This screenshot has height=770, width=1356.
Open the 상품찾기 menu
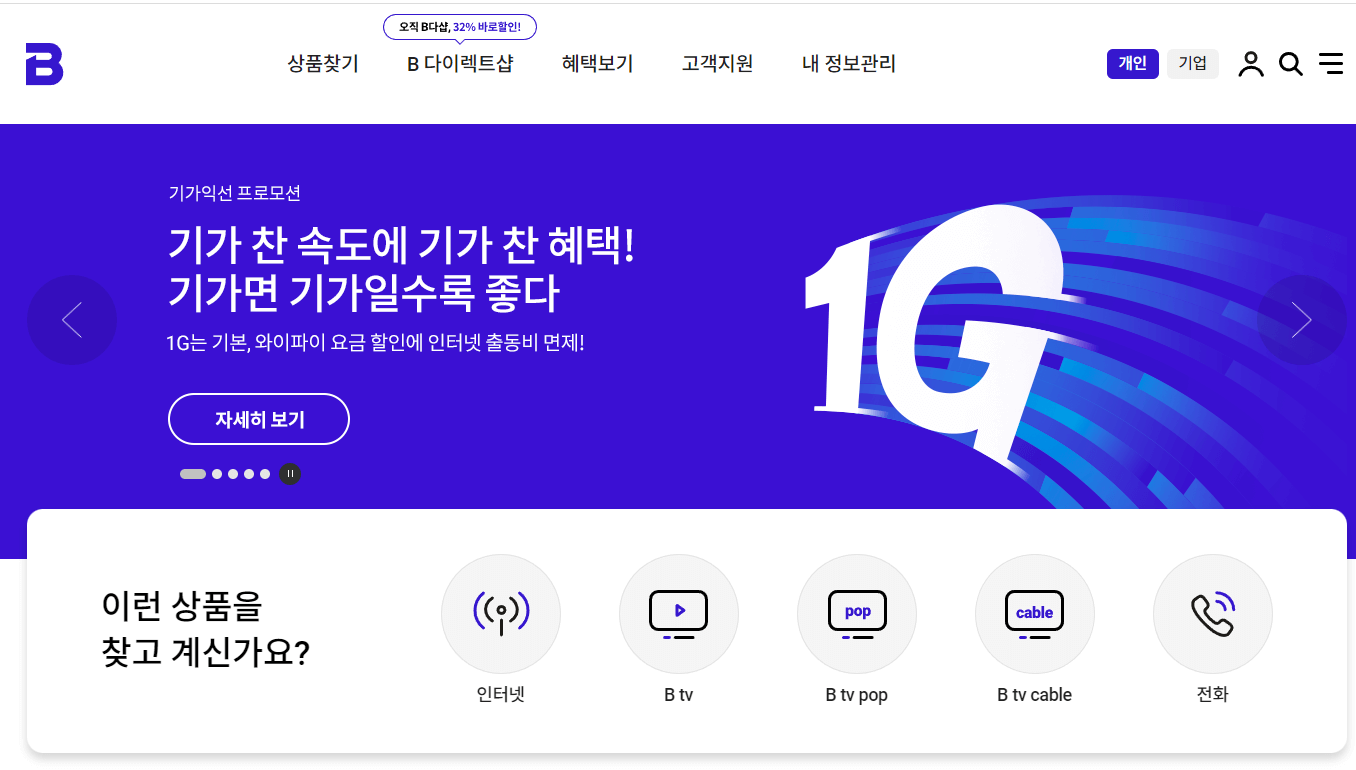tap(323, 64)
